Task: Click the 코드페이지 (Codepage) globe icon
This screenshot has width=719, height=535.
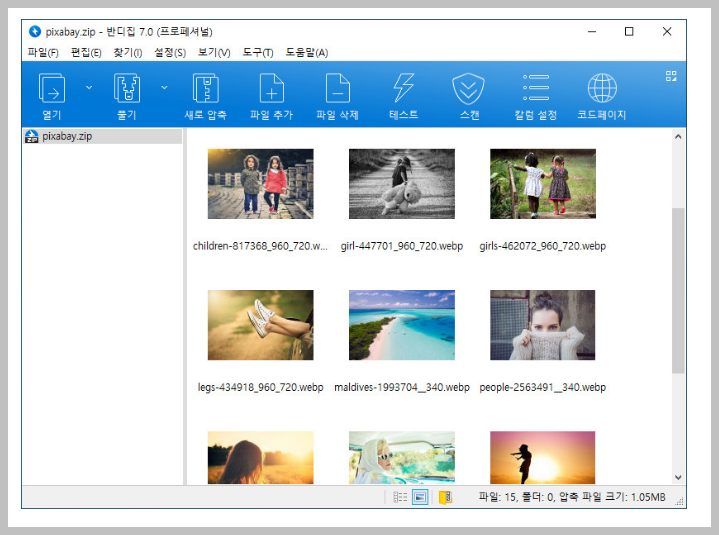Action: 602,88
